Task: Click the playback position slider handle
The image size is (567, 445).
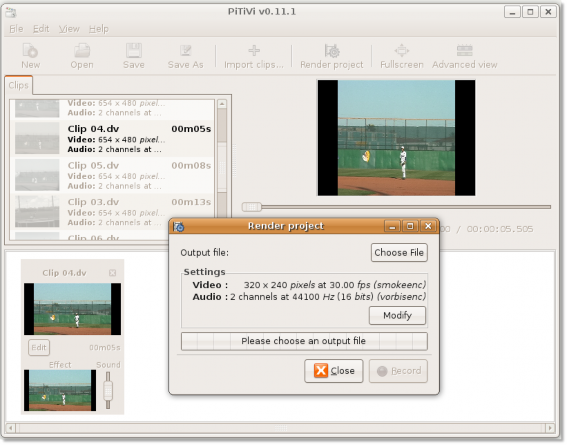Action: click(x=252, y=207)
